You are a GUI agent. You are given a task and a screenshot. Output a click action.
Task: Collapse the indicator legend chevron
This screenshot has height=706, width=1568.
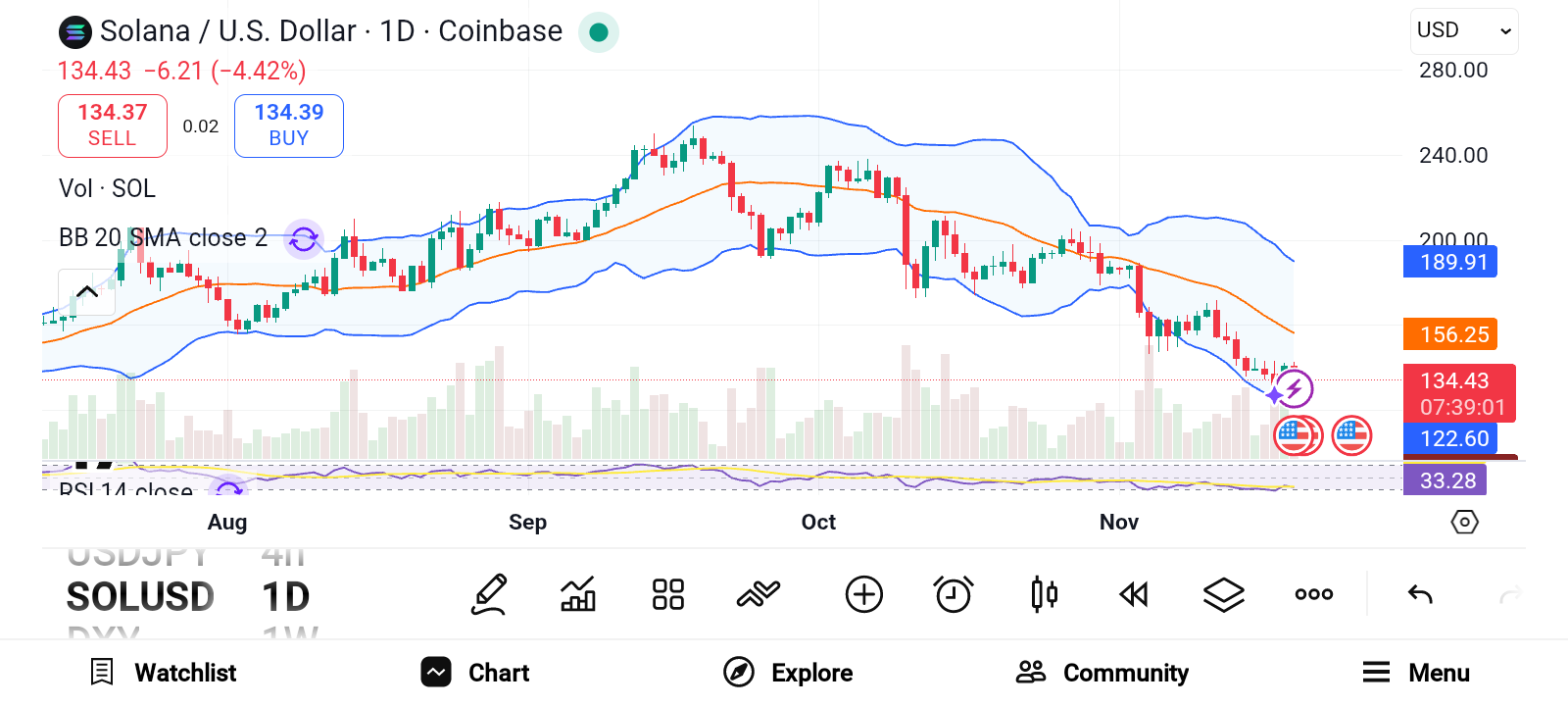(87, 291)
